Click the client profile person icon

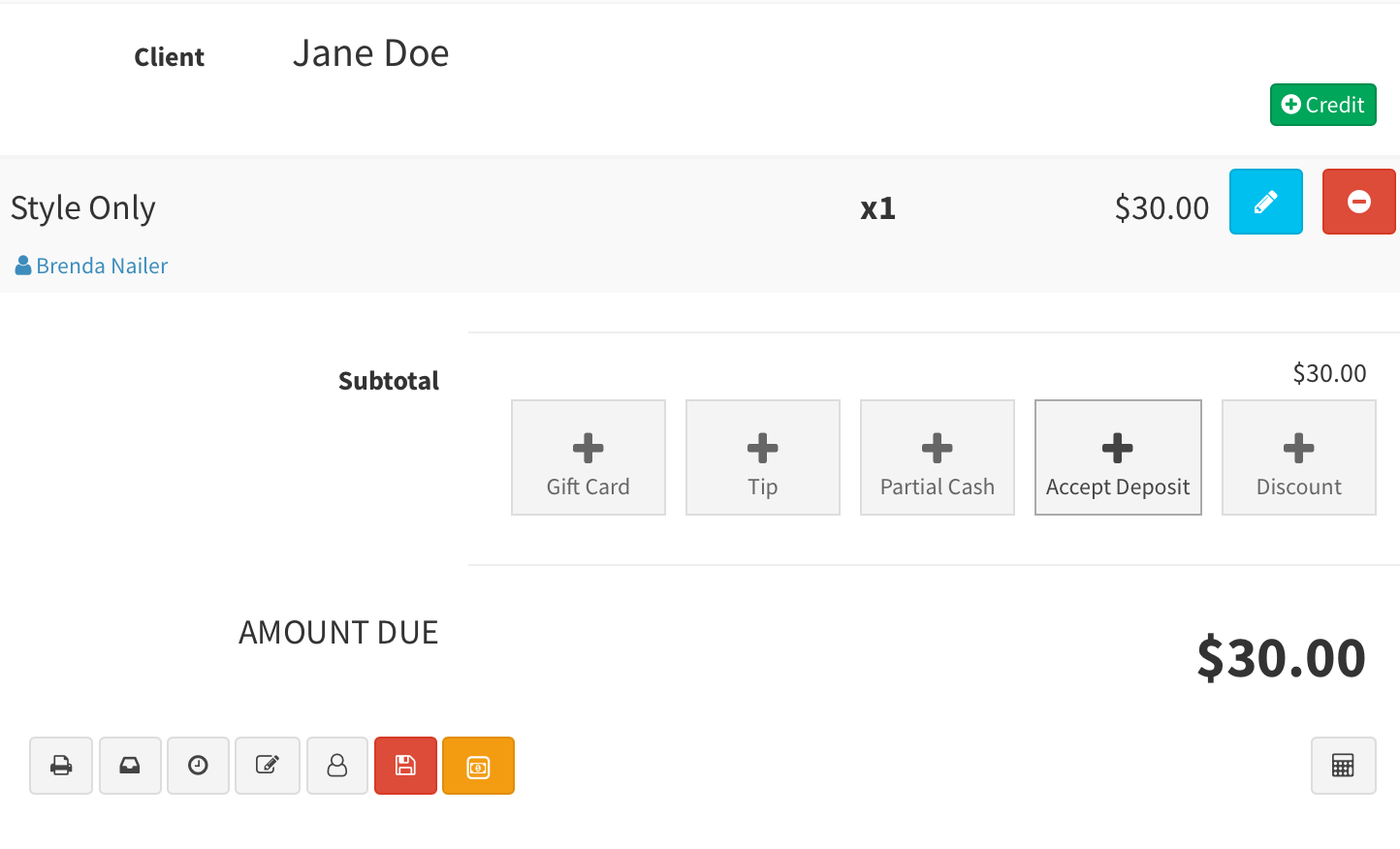pyautogui.click(x=337, y=766)
